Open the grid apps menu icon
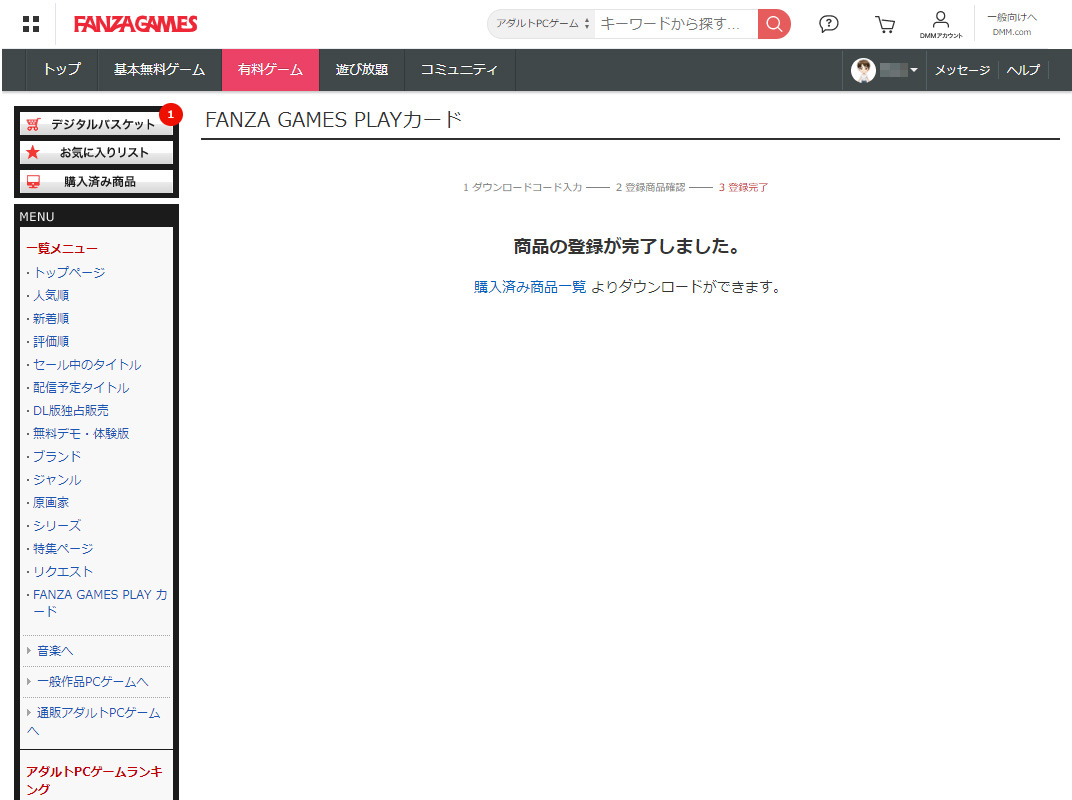Image resolution: width=1072 pixels, height=800 pixels. click(31, 24)
